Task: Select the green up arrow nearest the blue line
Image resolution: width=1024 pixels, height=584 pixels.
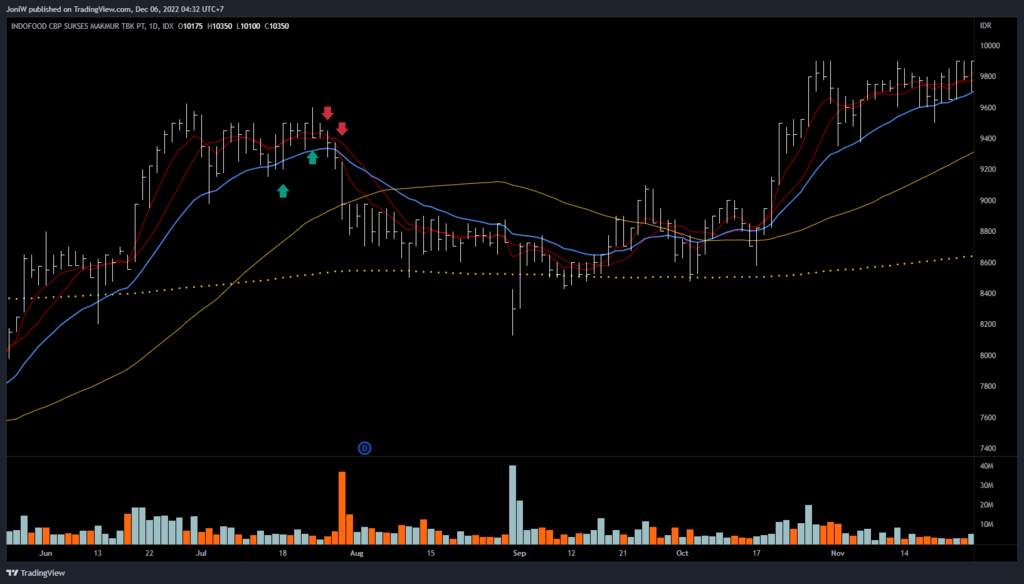Action: (x=312, y=157)
